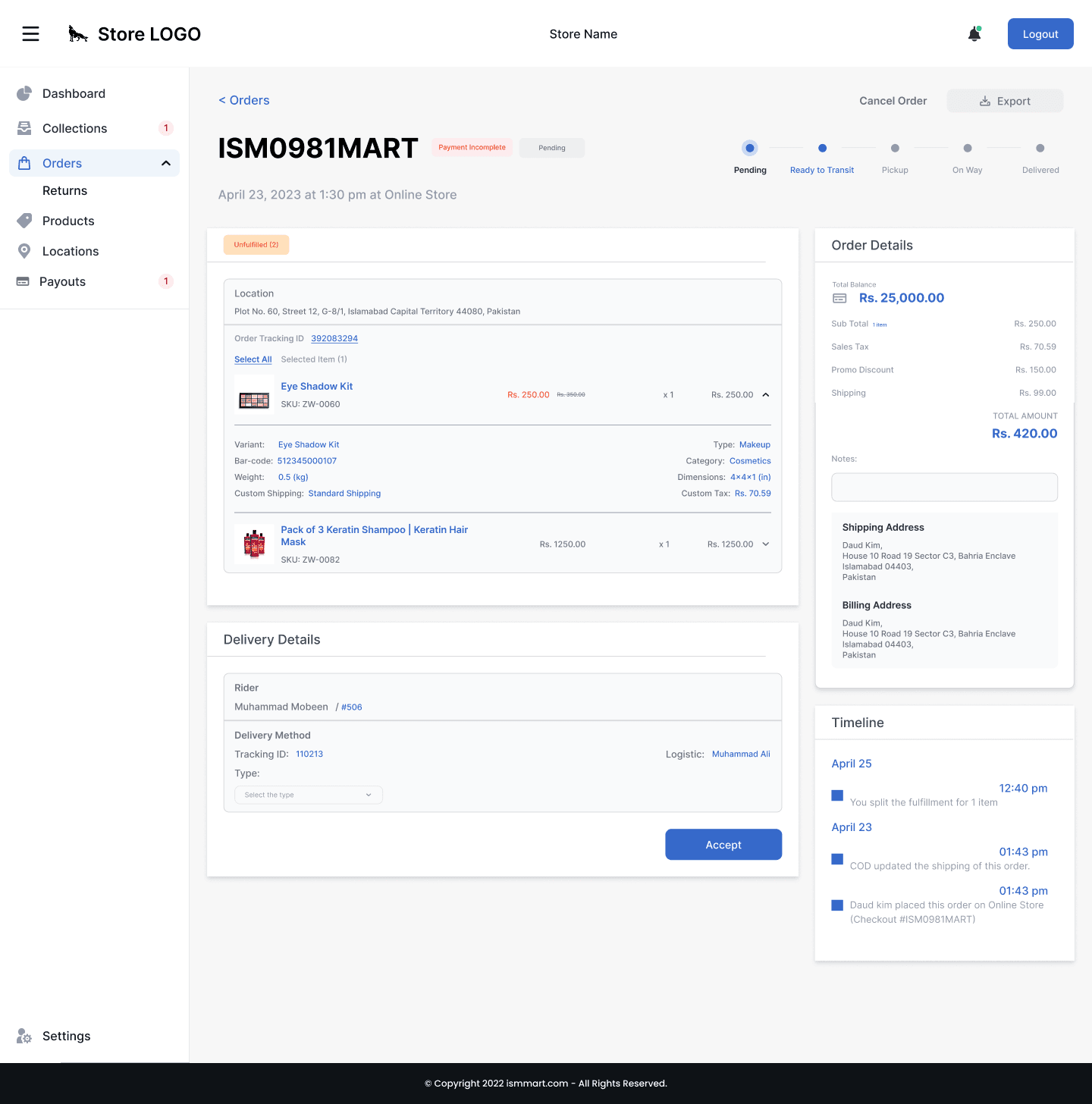Open notifications bell
This screenshot has width=1092, height=1104.
click(974, 34)
